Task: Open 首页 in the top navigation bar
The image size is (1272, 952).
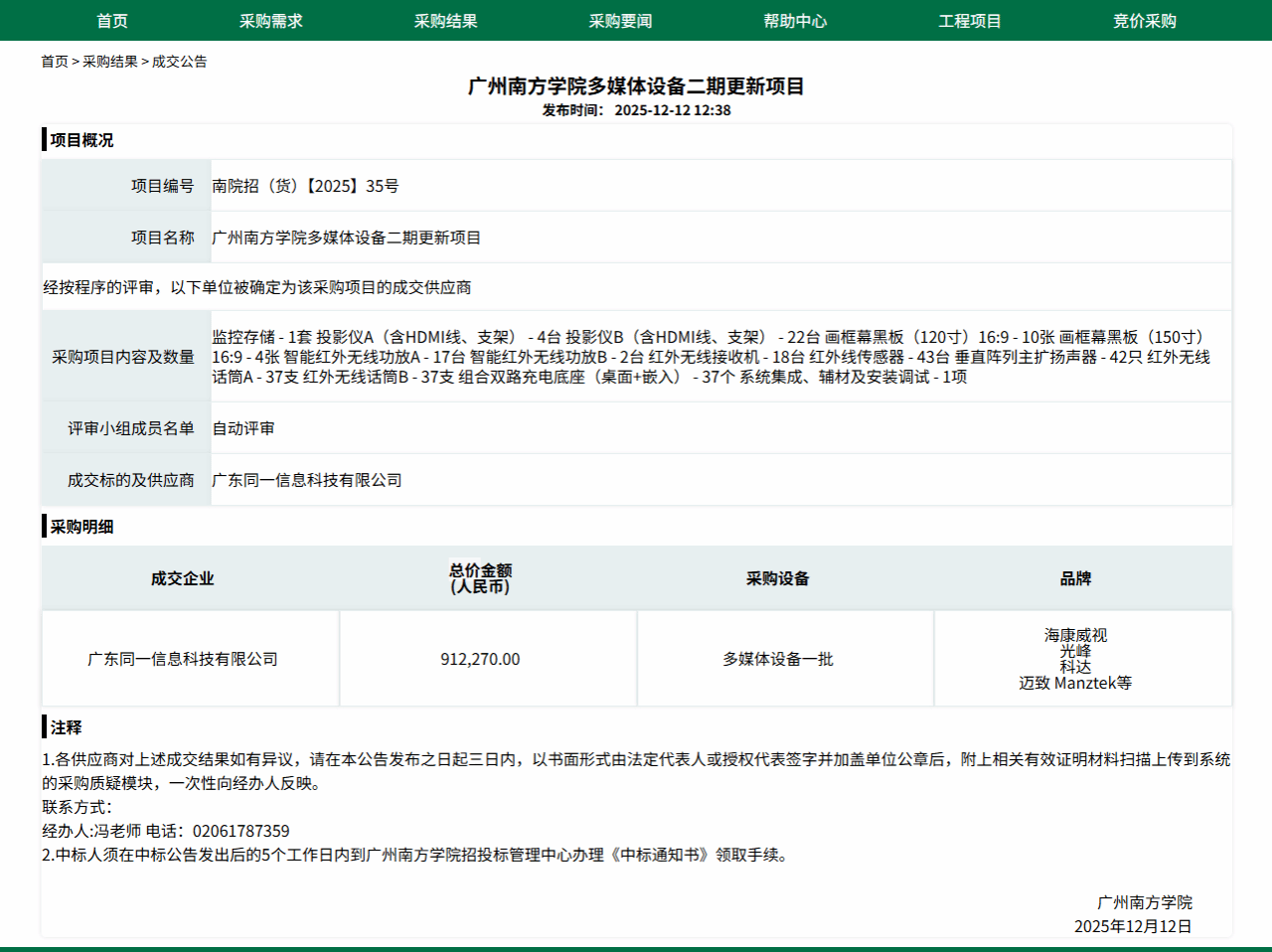Action: [x=112, y=21]
